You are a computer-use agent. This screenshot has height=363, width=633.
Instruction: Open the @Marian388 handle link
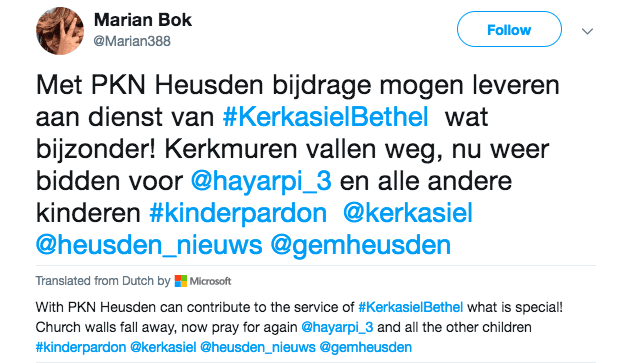pos(132,41)
